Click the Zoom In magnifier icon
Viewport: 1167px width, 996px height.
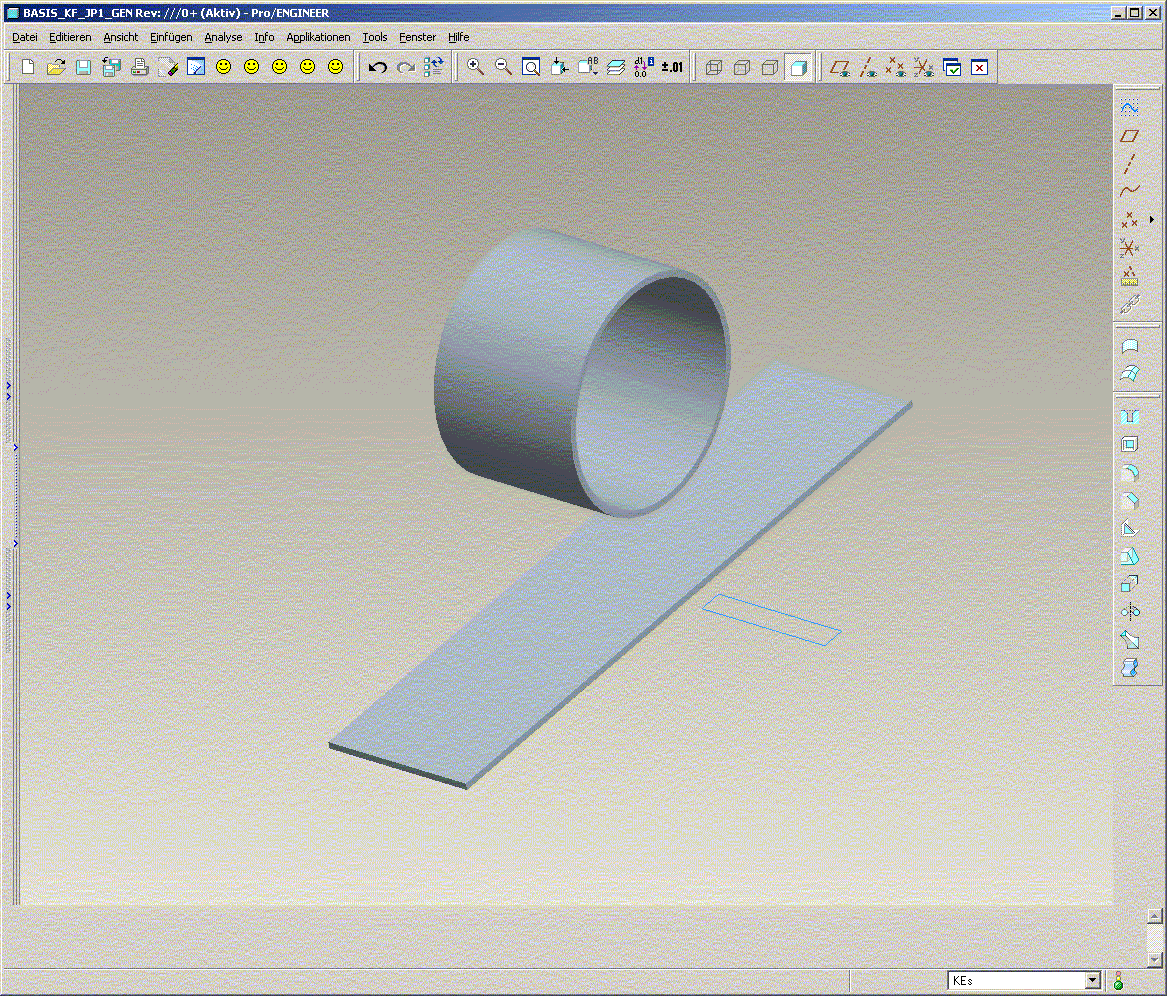coord(476,67)
